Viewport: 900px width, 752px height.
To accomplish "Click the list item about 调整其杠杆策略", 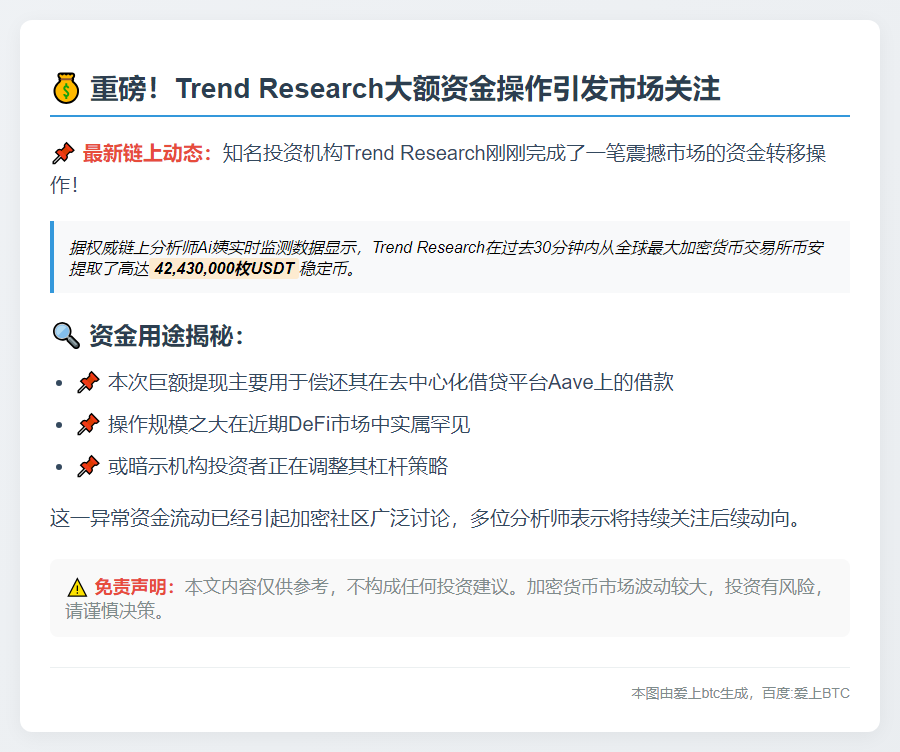I will click(277, 466).
